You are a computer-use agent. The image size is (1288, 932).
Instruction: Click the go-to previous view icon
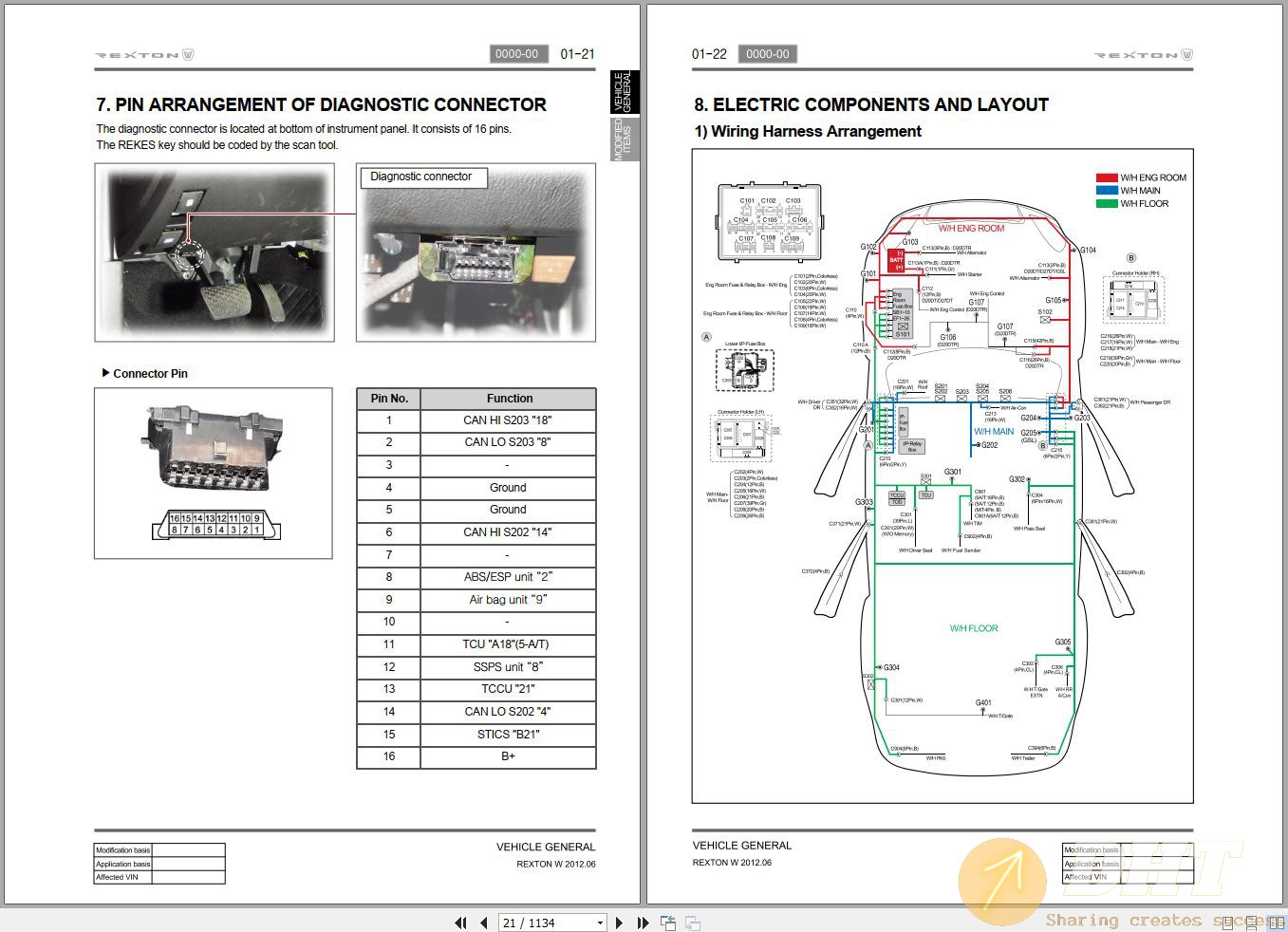668,923
